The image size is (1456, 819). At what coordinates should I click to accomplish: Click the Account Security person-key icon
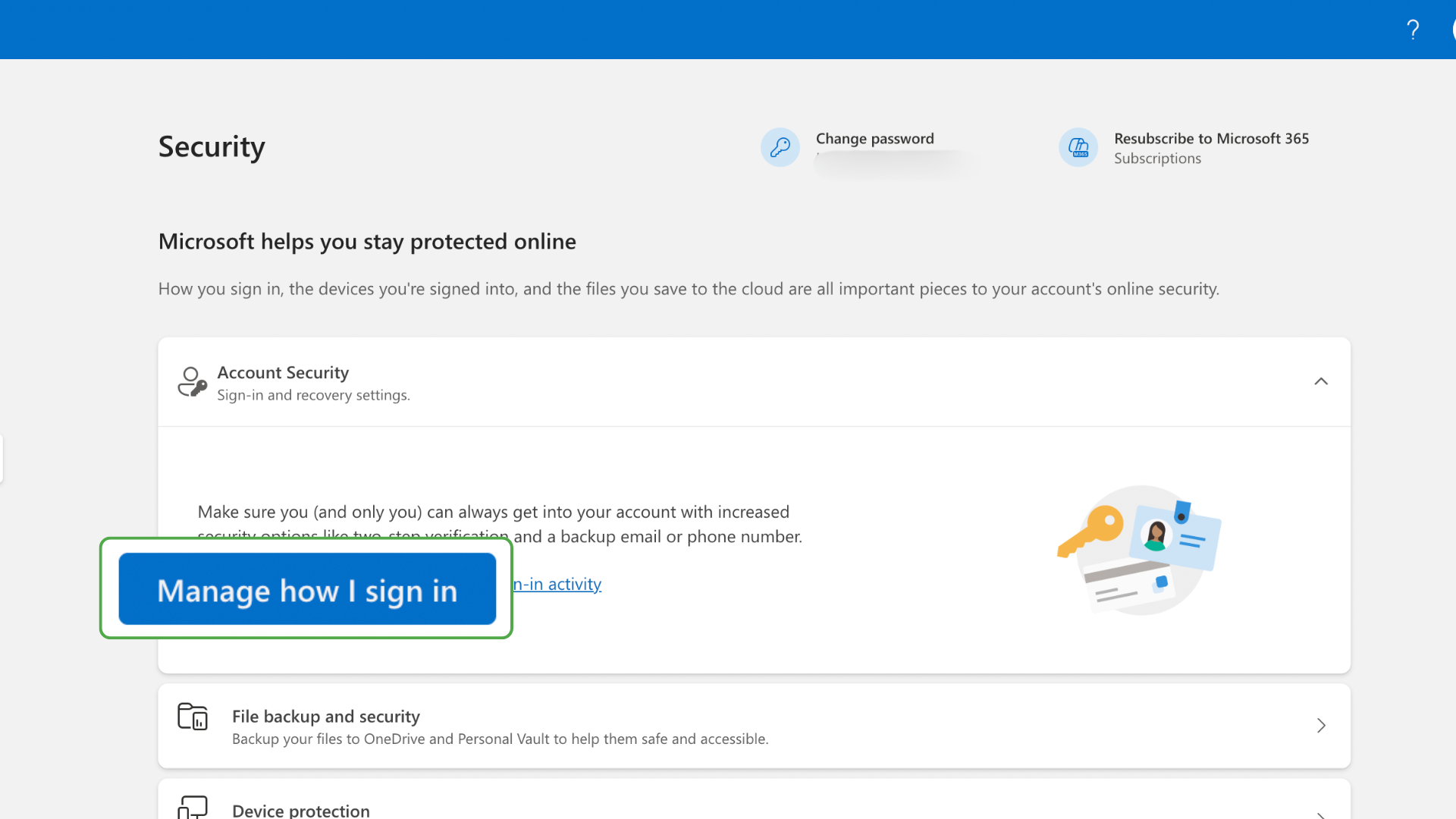[192, 382]
